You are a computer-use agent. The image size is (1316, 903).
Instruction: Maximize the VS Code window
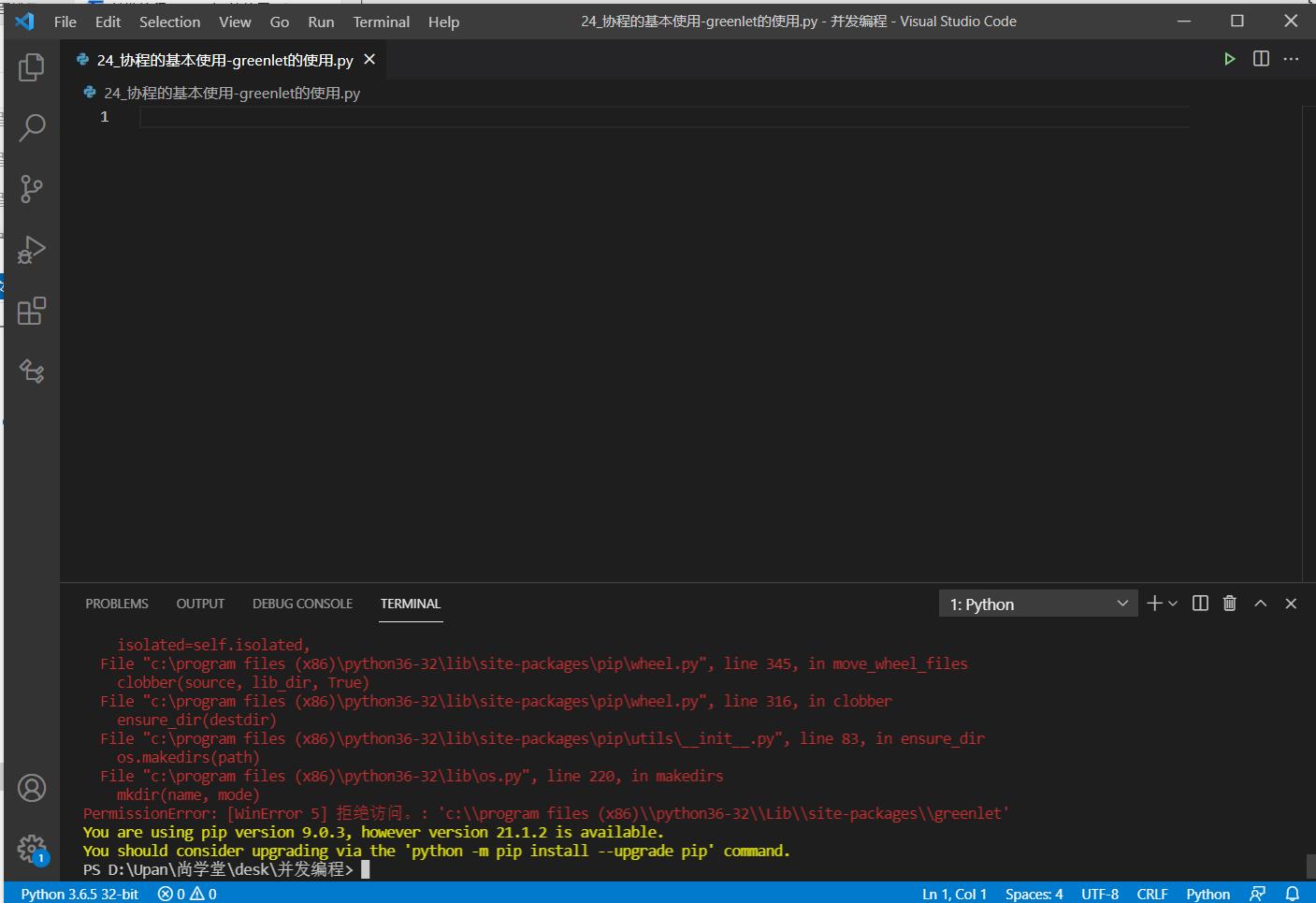click(x=1236, y=21)
